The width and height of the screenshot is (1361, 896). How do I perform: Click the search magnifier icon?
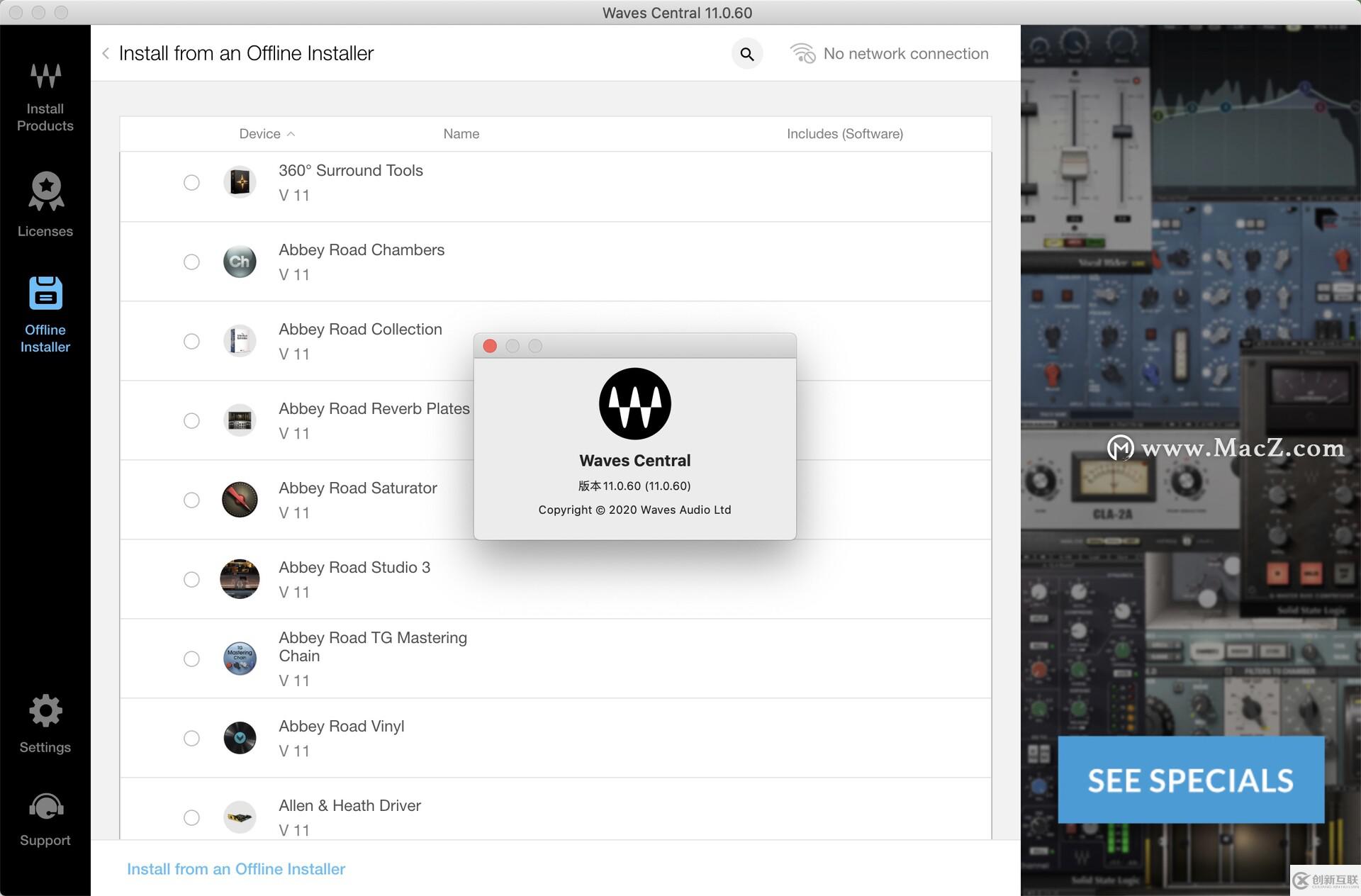point(746,54)
